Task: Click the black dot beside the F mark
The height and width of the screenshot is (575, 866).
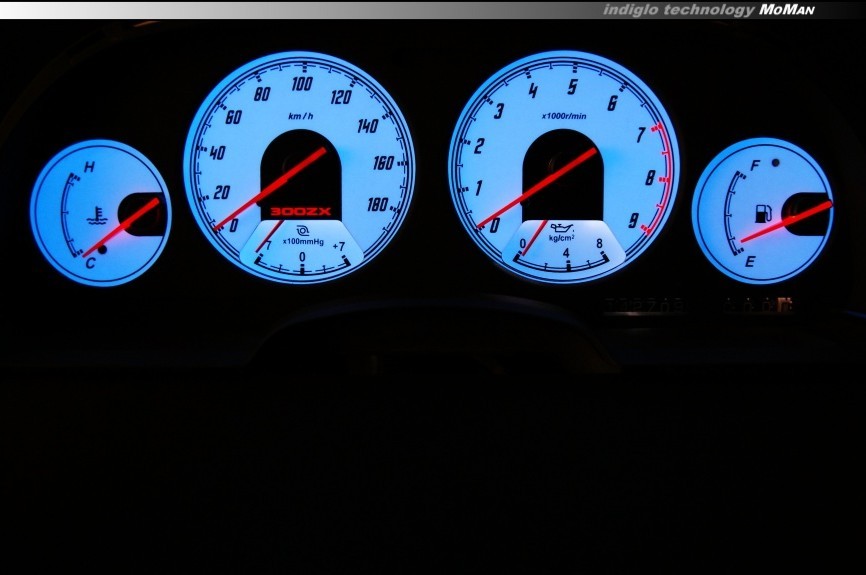Action: pos(775,163)
